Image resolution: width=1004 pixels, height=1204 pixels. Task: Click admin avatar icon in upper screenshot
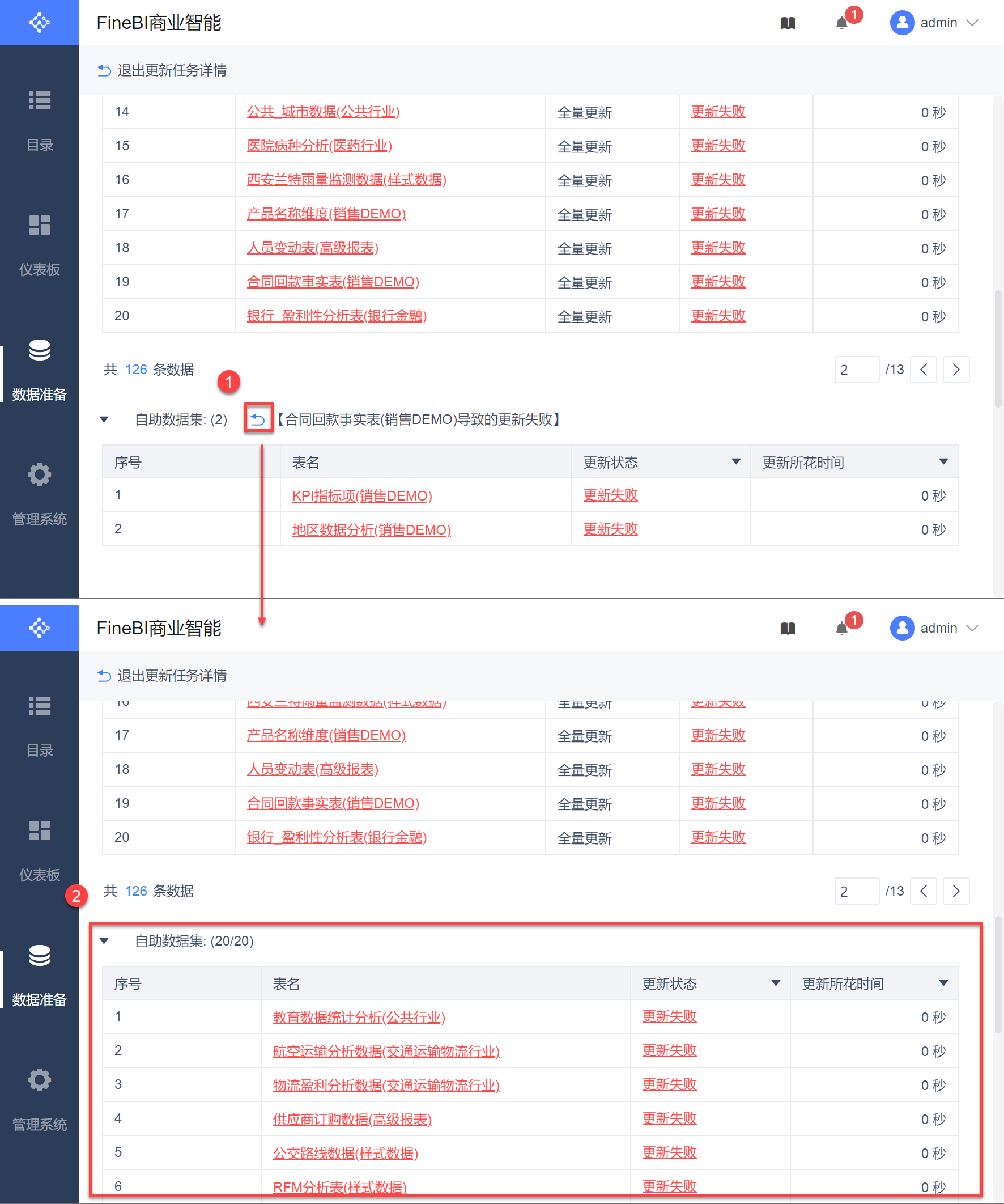coord(902,23)
